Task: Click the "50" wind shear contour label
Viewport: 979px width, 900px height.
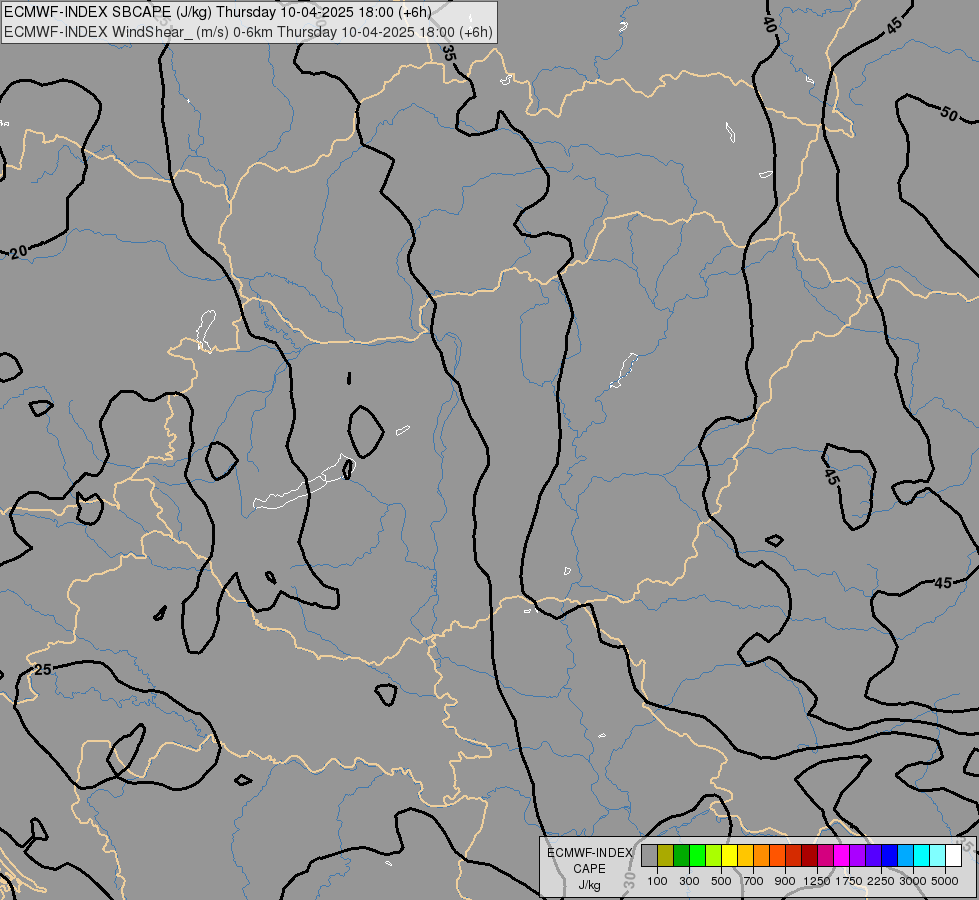Action: coord(948,114)
